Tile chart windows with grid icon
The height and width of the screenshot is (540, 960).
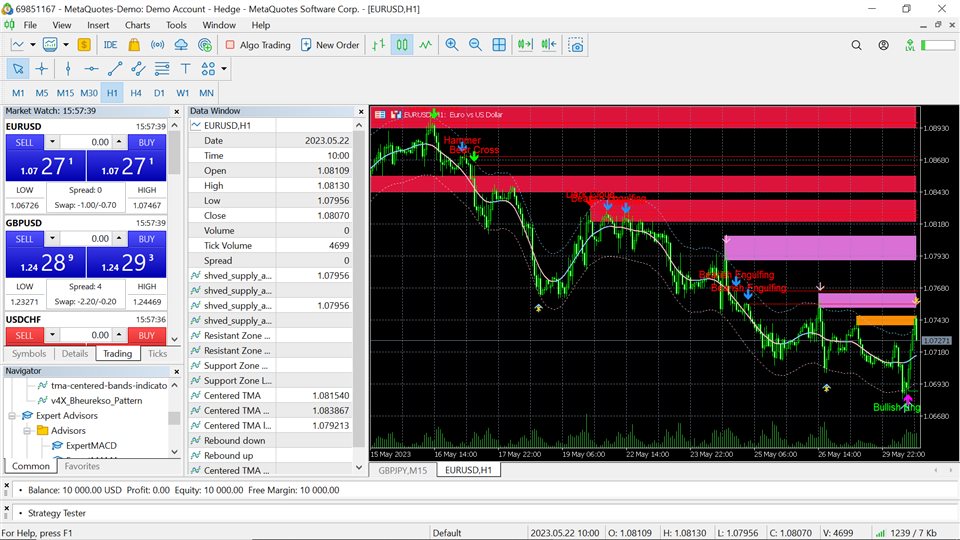pos(499,45)
